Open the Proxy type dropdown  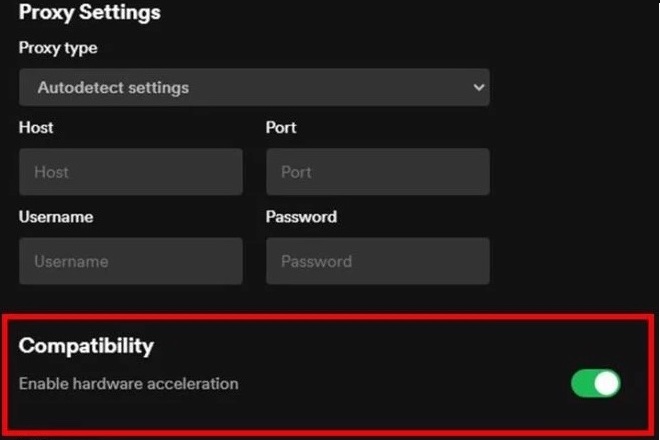click(254, 88)
